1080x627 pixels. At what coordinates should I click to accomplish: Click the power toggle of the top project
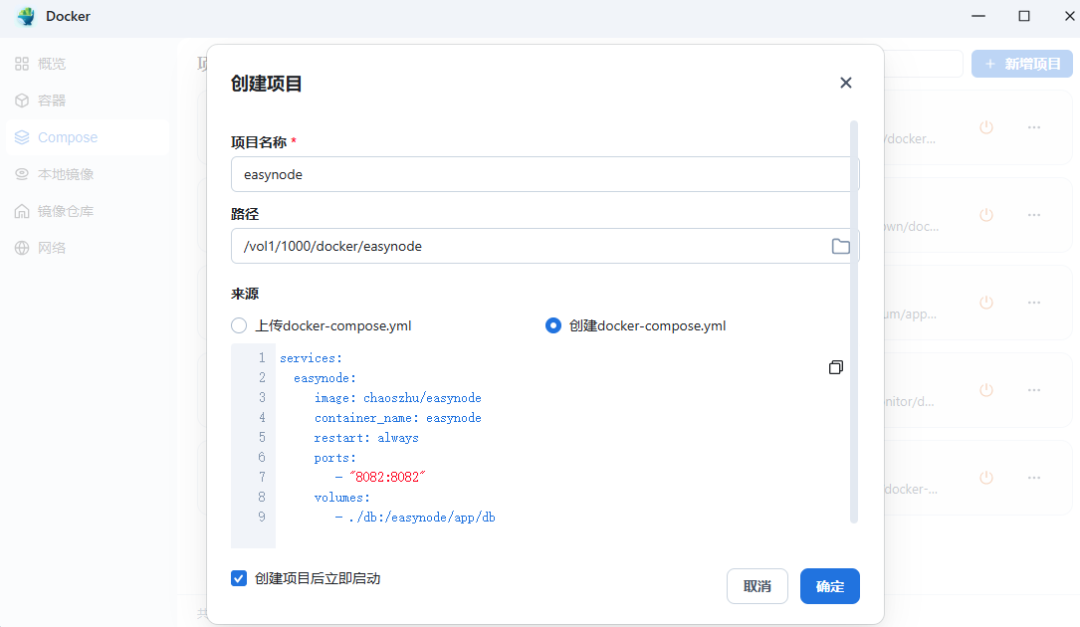pyautogui.click(x=986, y=128)
